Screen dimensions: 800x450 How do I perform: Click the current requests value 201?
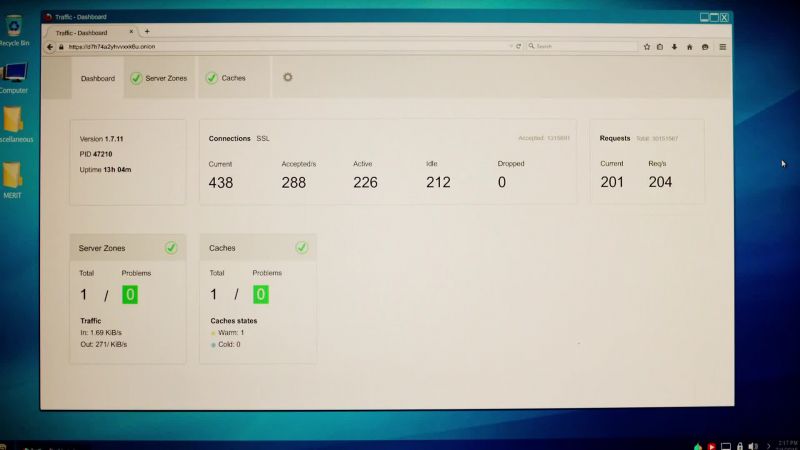pyautogui.click(x=612, y=182)
